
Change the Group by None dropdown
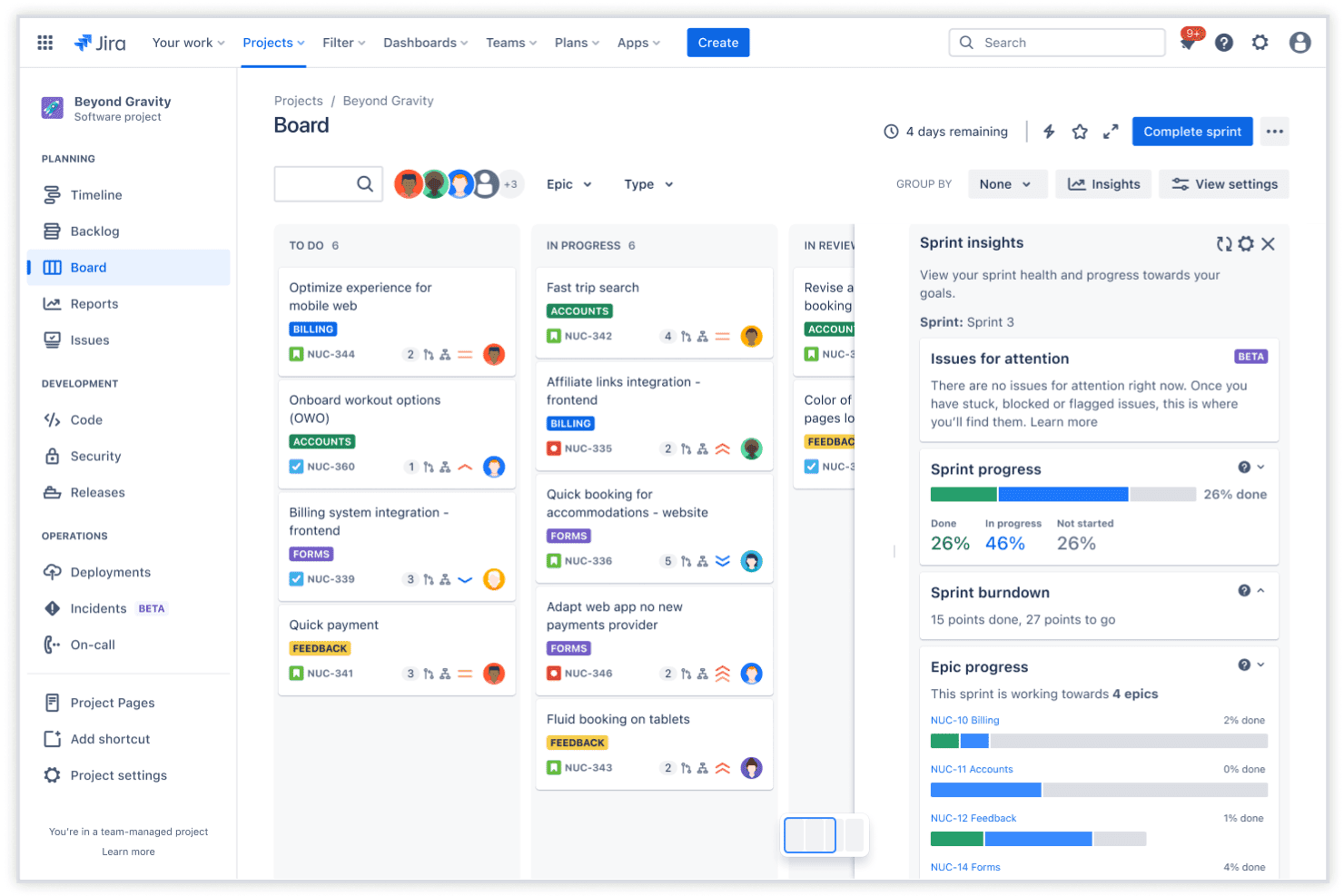tap(1007, 184)
